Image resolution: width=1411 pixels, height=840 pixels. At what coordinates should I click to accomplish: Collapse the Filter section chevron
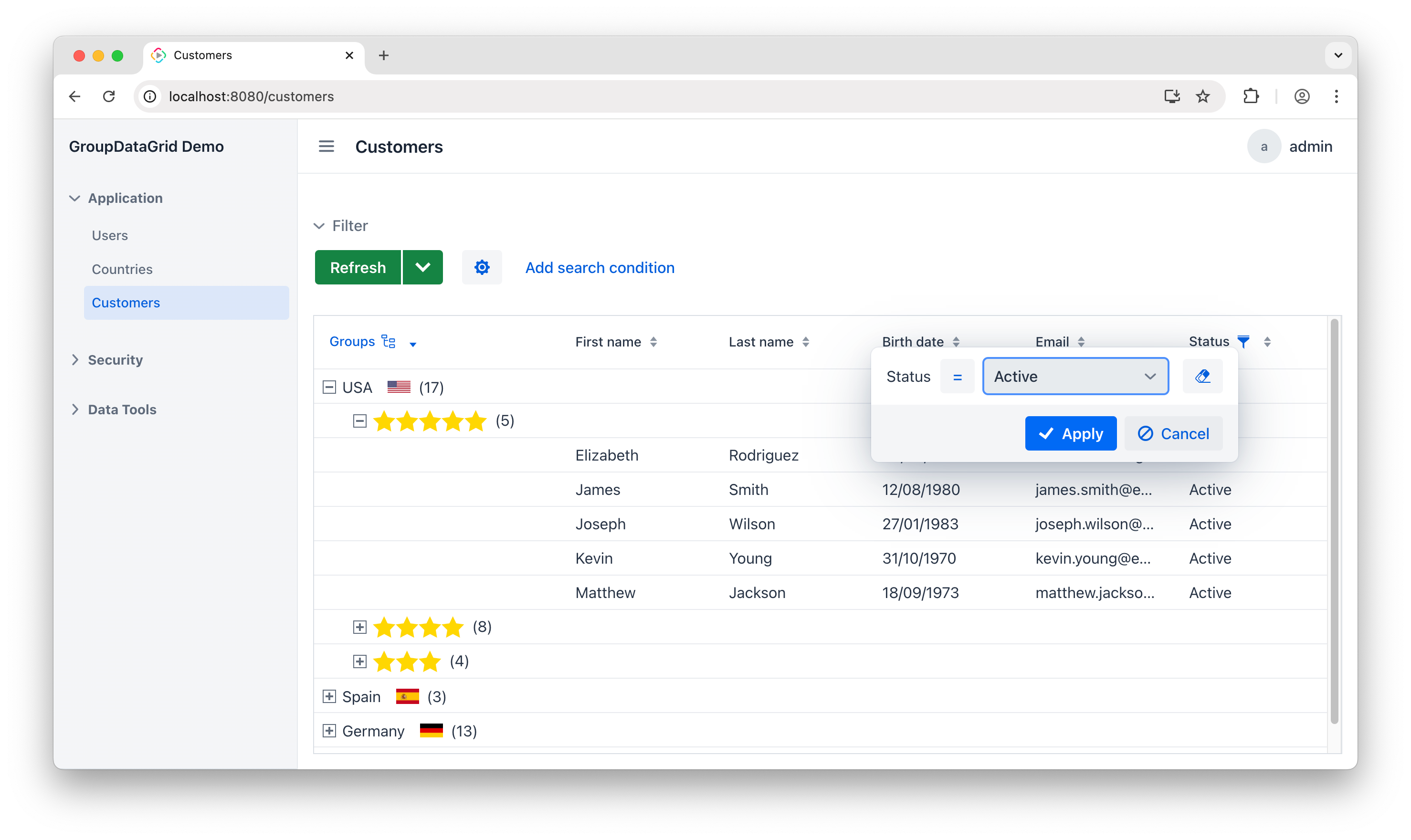coord(319,226)
